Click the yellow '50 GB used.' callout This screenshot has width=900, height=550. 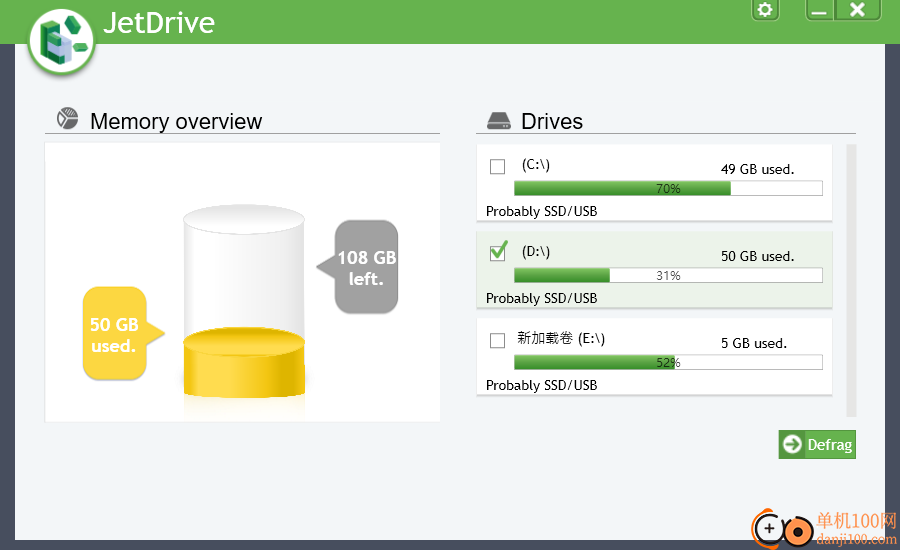[123, 334]
